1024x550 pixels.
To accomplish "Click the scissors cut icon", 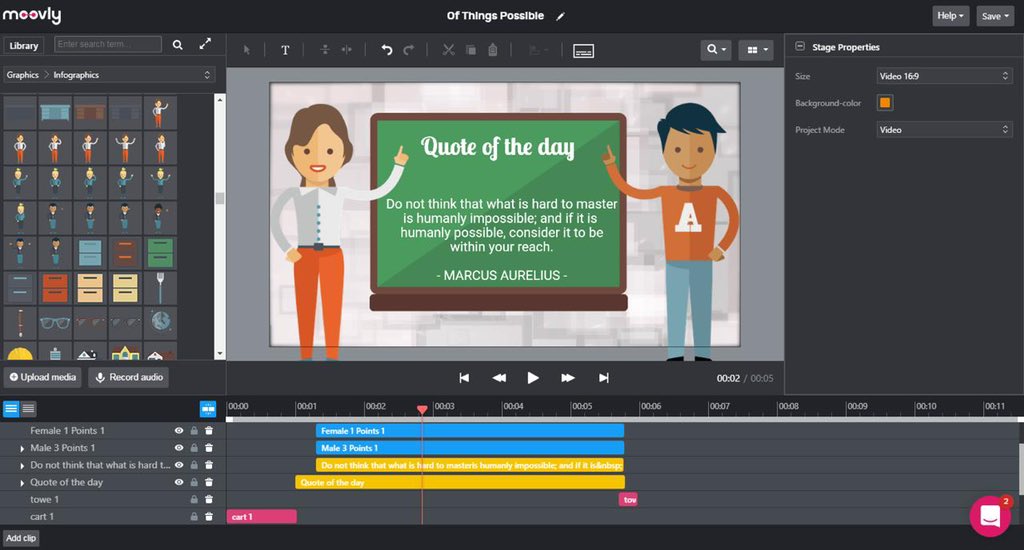I will point(448,50).
